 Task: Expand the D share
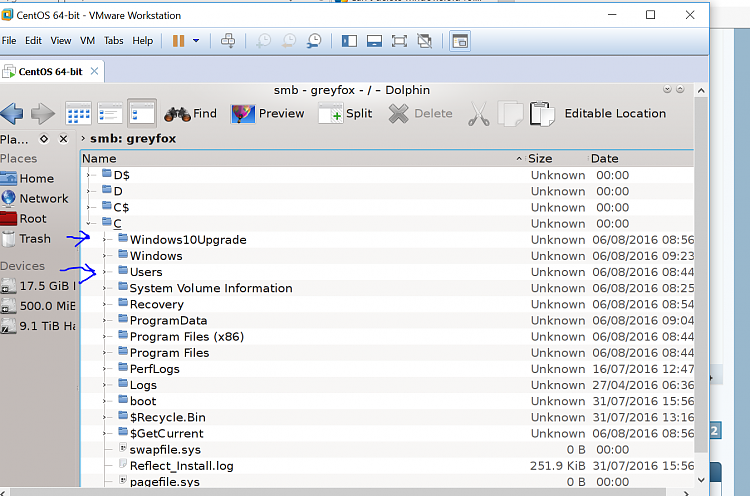88,191
